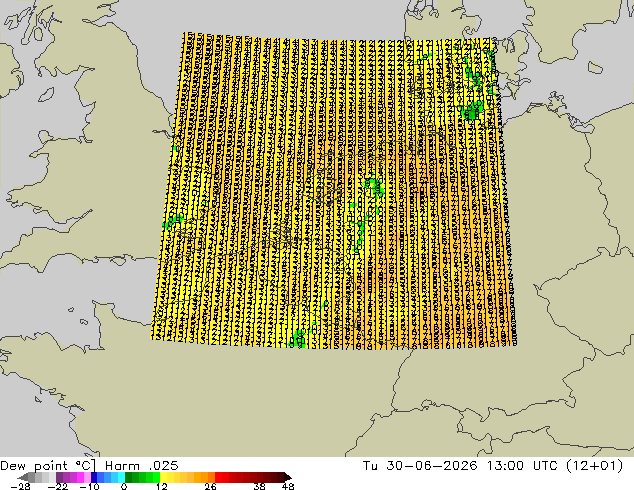Click the 38 legend scale label

(x=260, y=486)
